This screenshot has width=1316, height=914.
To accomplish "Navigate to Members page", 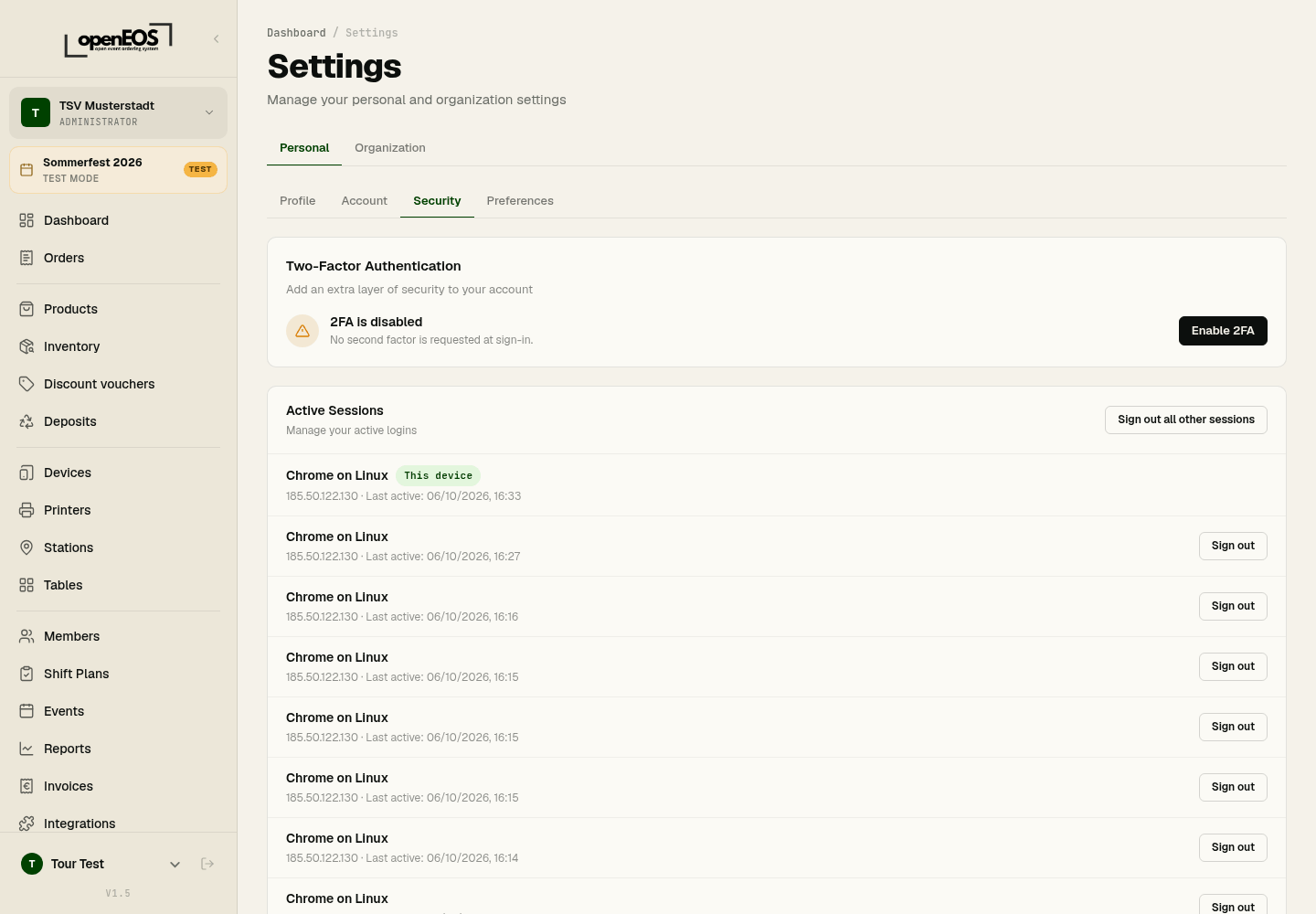I will (x=118, y=636).
